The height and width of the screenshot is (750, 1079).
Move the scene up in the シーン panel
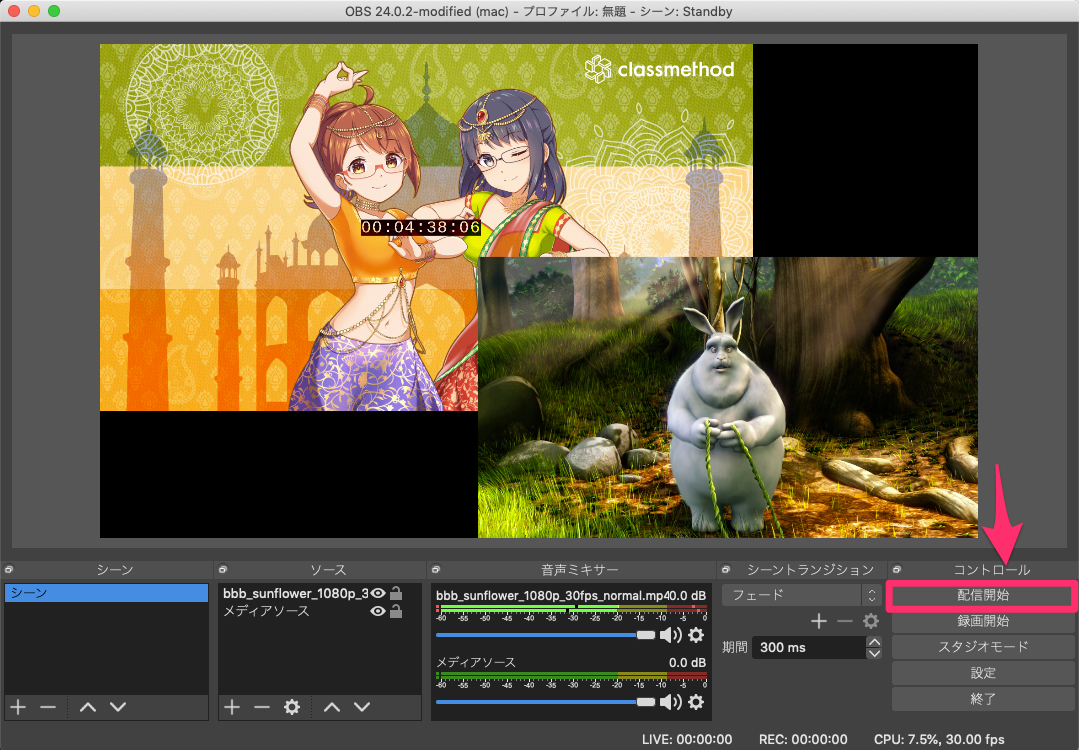pos(88,707)
